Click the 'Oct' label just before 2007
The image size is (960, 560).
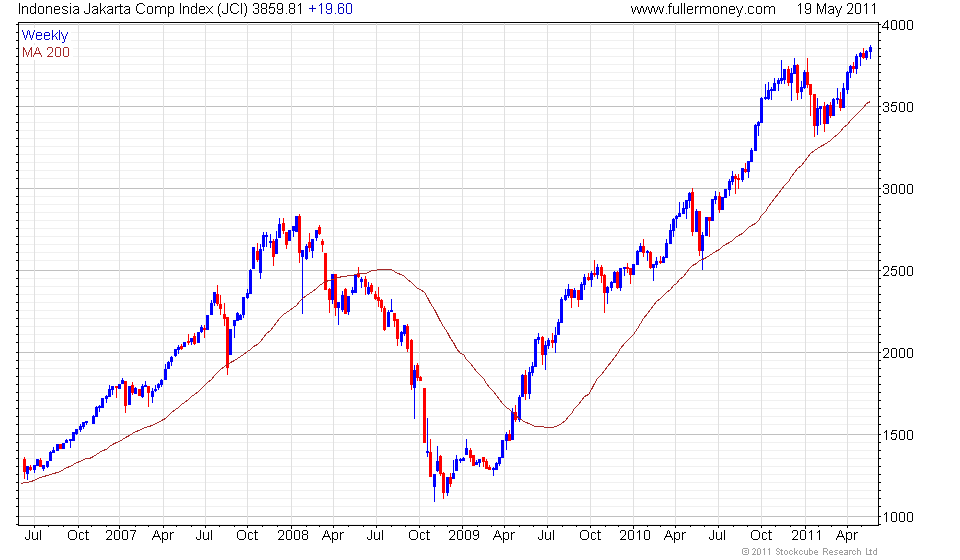(78, 536)
